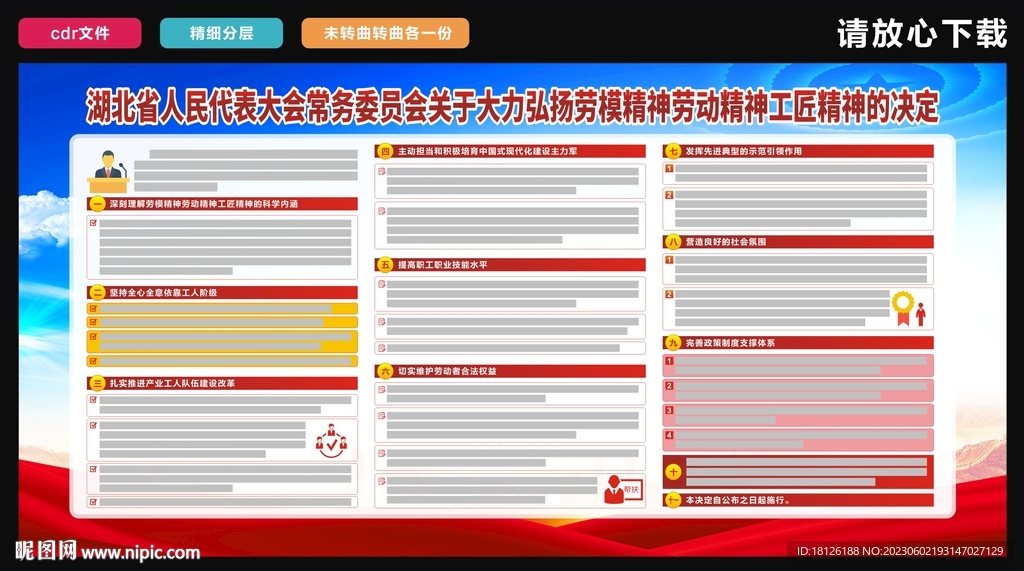The image size is (1024, 571).
Task: Click the heading 扎实推进产业工人队伍建设改革
Action: (172, 383)
